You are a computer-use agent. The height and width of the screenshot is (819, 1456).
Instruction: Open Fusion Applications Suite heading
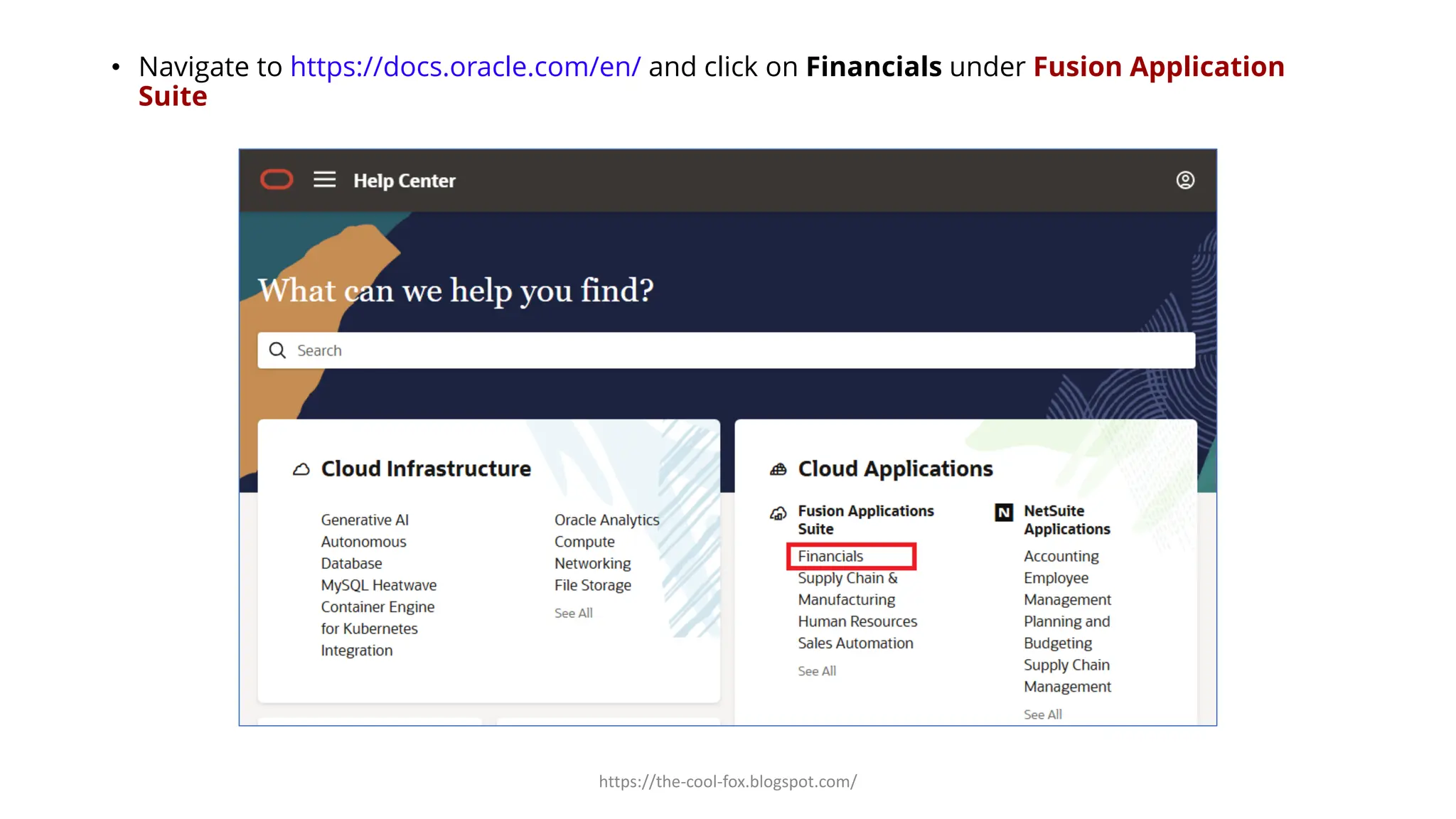click(866, 520)
